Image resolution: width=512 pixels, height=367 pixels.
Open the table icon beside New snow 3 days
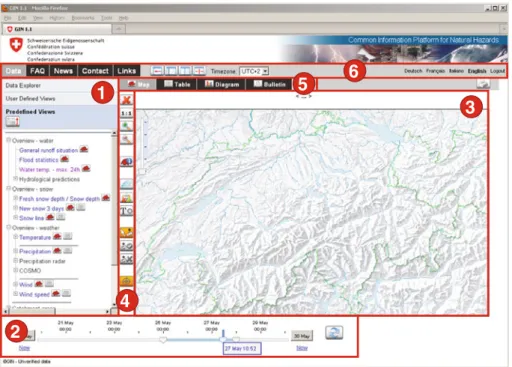pos(80,207)
